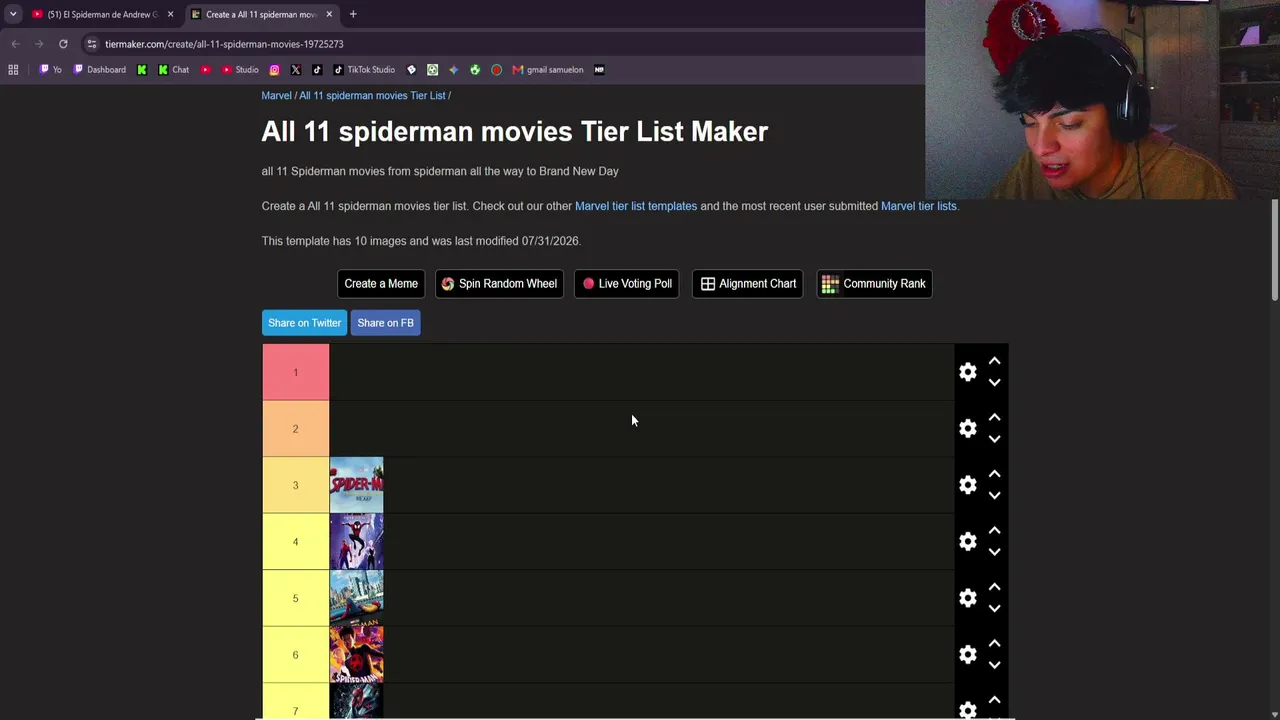
Task: Move tier 4 row up
Action: [x=994, y=531]
